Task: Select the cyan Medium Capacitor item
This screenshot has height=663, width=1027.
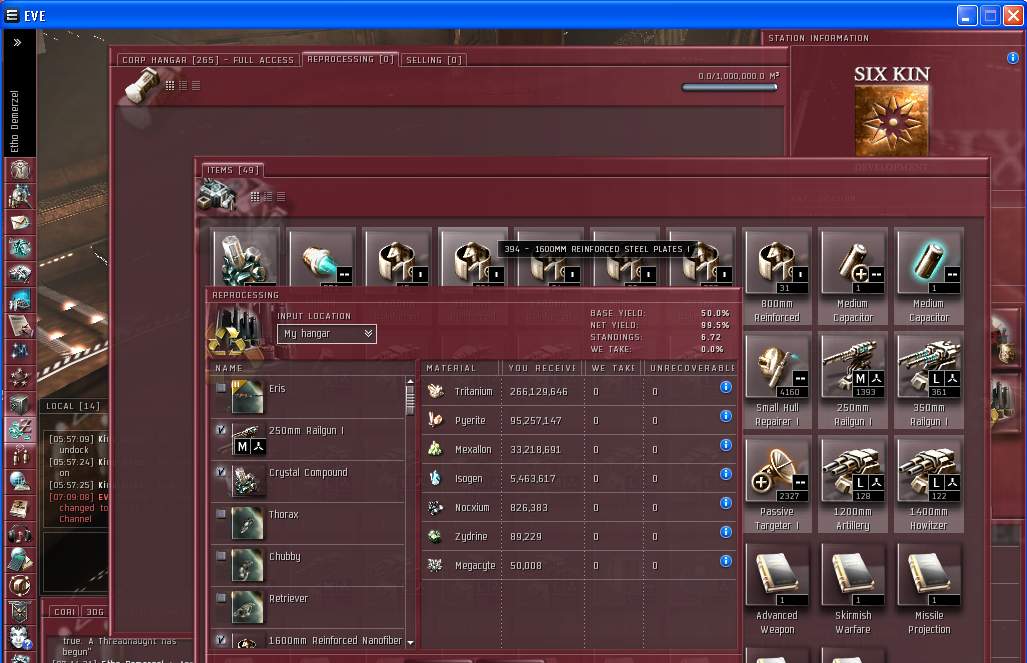Action: 929,276
